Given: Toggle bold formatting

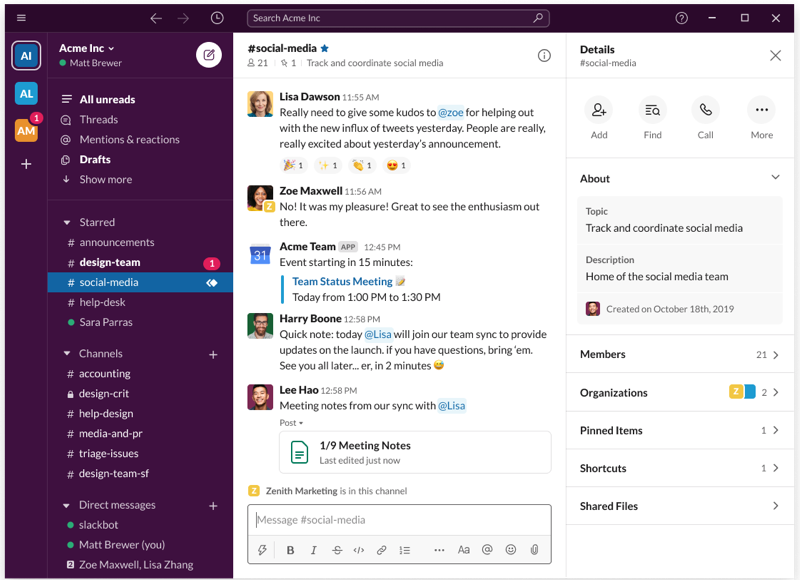Looking at the screenshot, I should point(290,550).
